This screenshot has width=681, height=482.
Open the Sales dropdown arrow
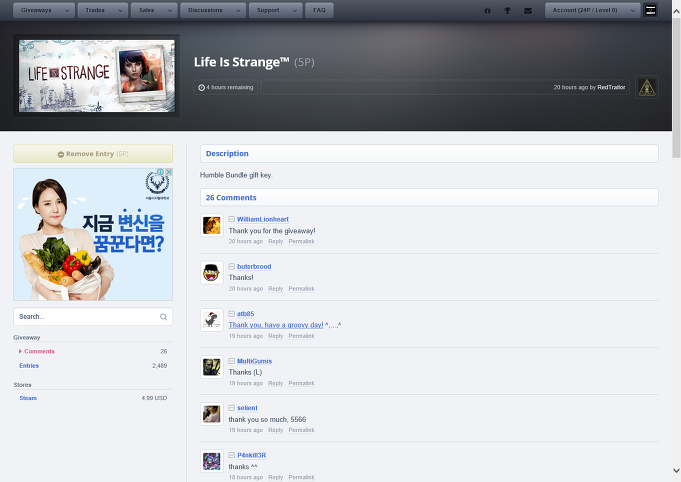170,10
